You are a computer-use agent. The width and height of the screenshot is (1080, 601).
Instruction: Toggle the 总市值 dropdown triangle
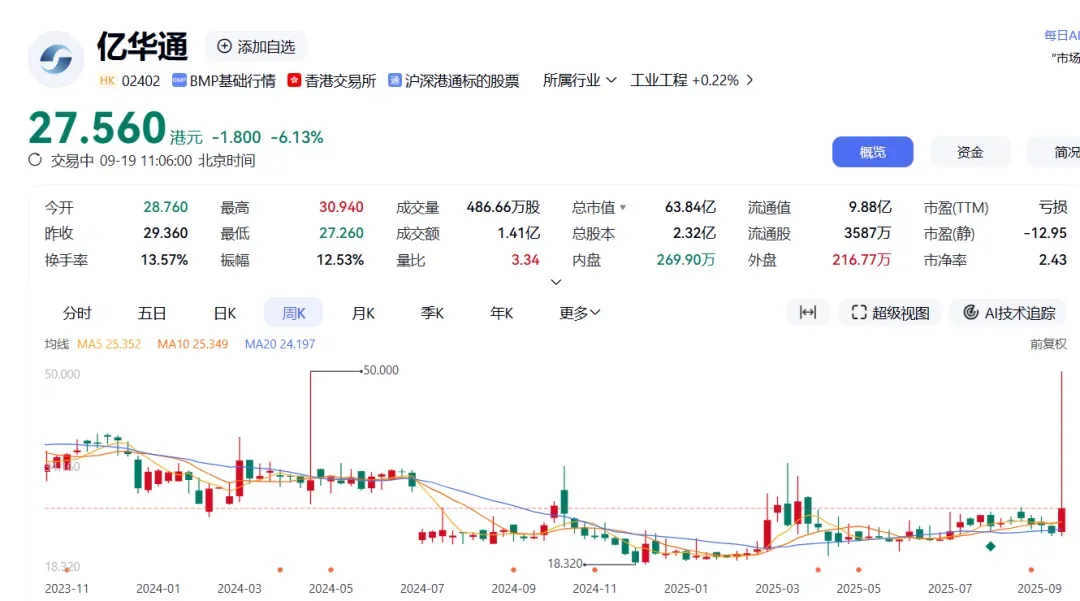623,207
